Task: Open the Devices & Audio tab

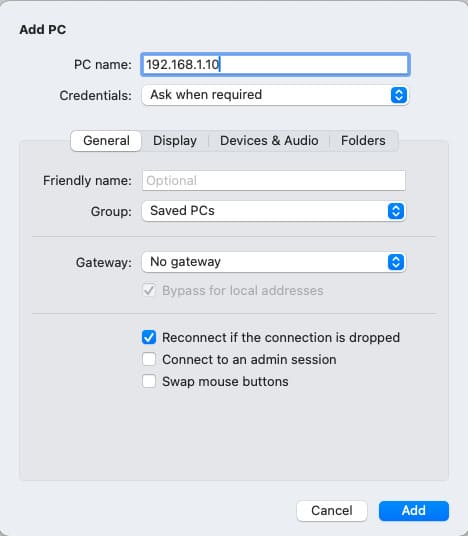Action: click(269, 141)
